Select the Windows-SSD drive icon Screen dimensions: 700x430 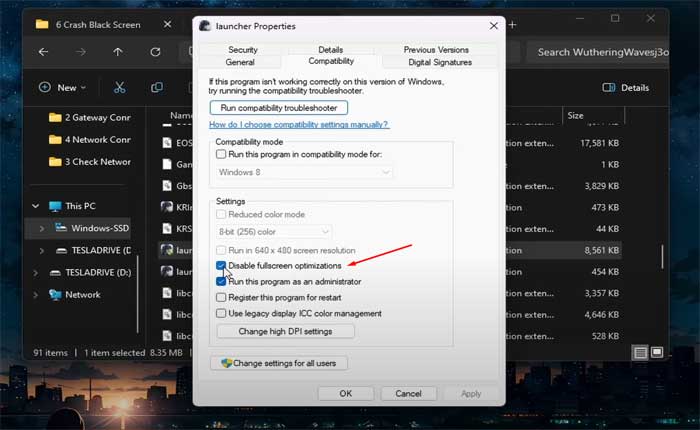pos(58,228)
